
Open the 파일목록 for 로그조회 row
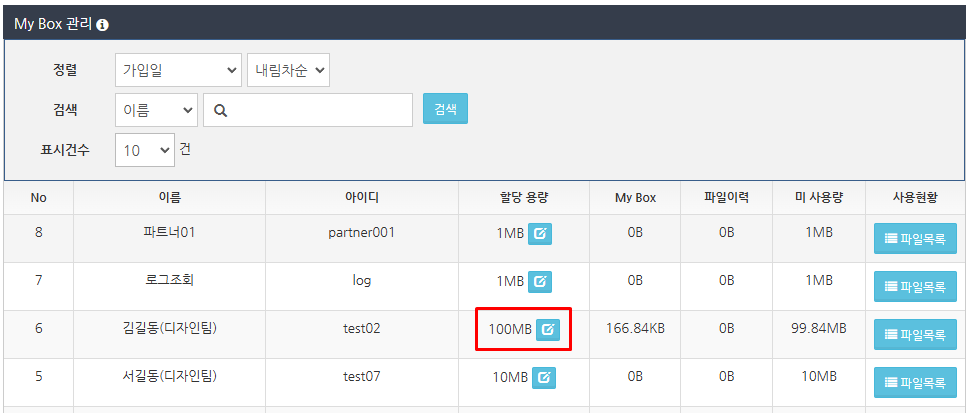tap(915, 287)
